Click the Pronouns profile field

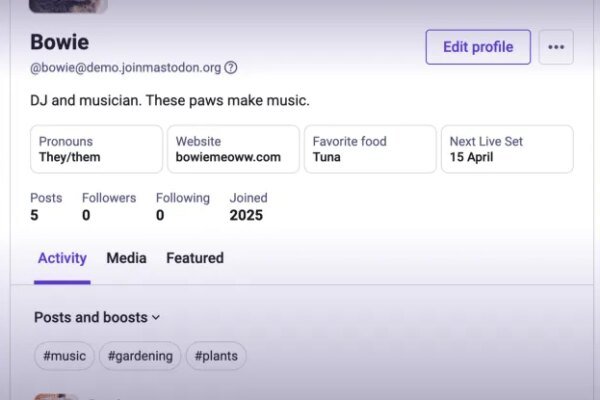96,149
